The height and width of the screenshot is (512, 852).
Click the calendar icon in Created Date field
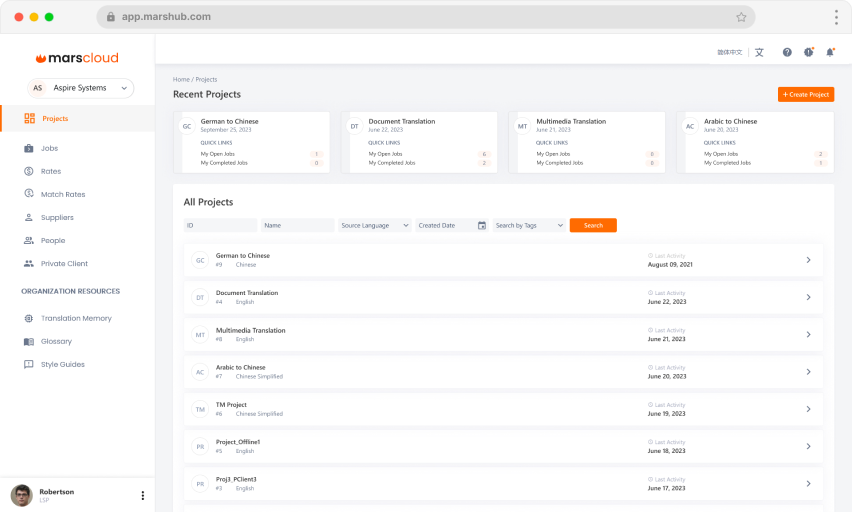click(481, 226)
